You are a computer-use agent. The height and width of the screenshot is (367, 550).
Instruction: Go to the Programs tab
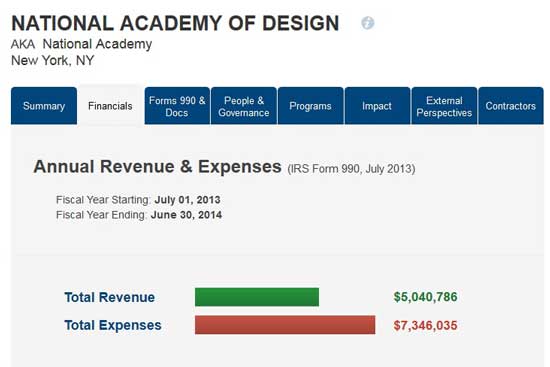[310, 106]
